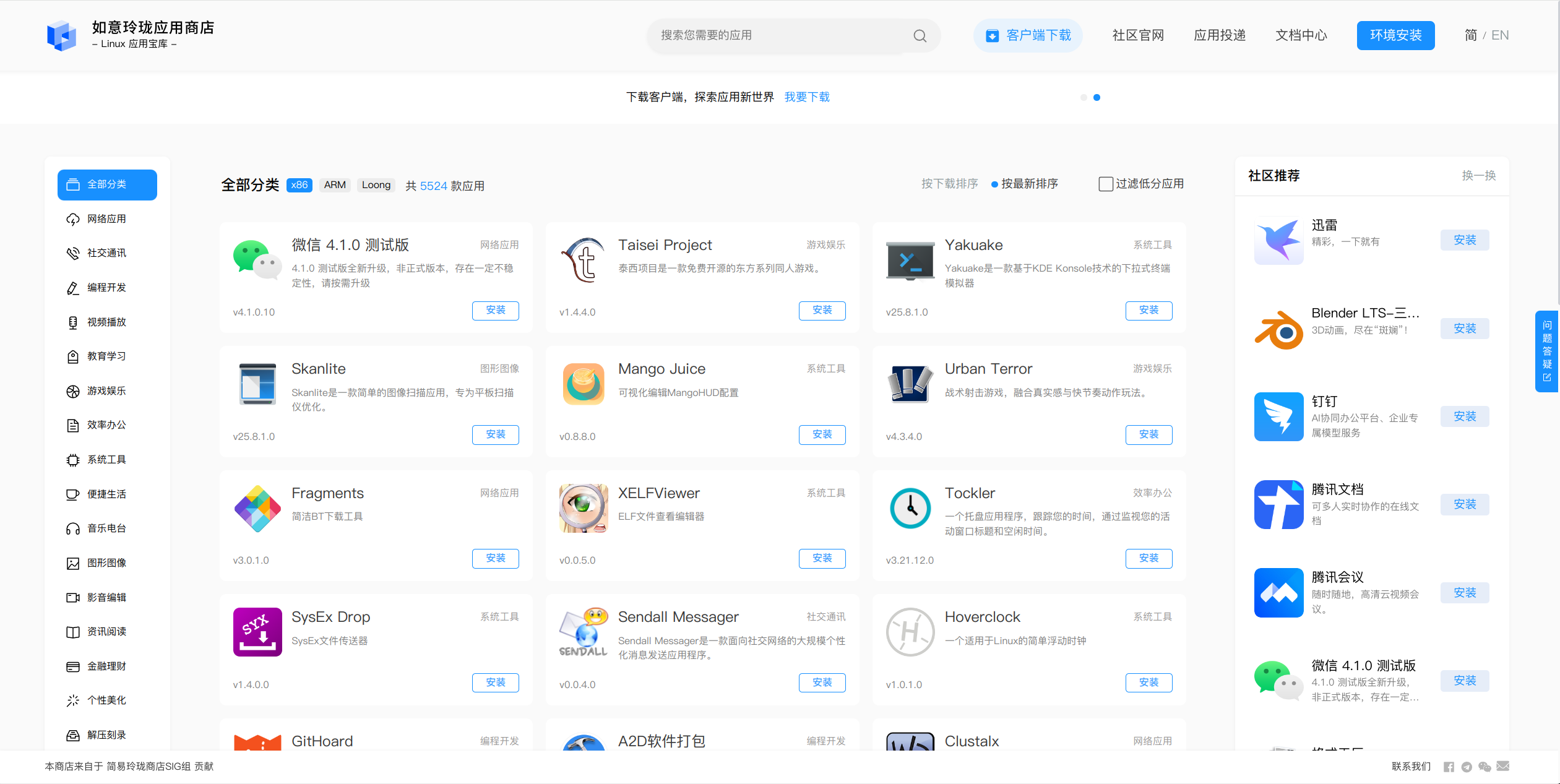This screenshot has height=784, width=1560.
Task: Open the WeChat 4.1.0 app icon
Action: pos(257,260)
